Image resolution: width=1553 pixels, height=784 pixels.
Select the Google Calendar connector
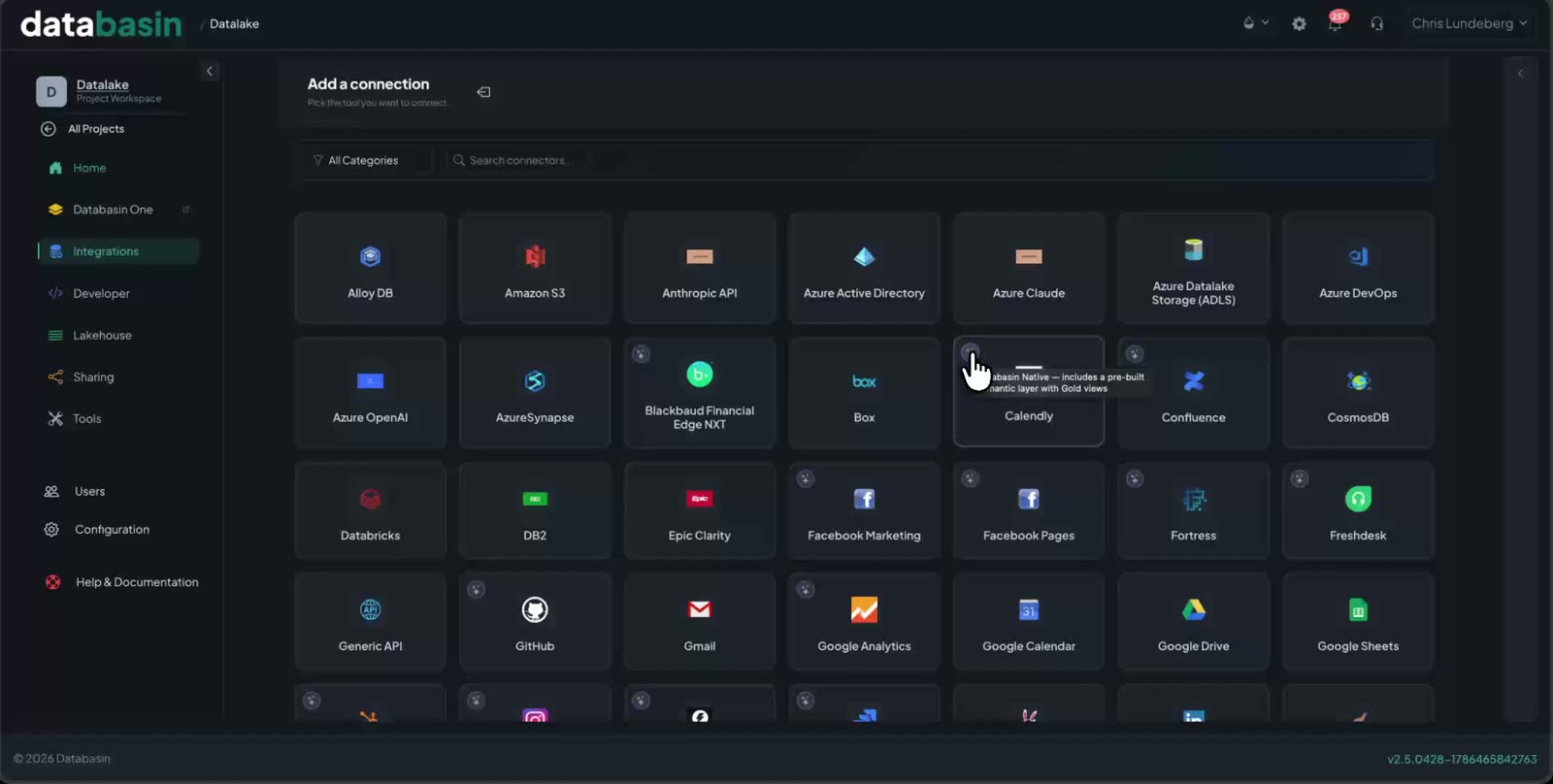(1029, 621)
